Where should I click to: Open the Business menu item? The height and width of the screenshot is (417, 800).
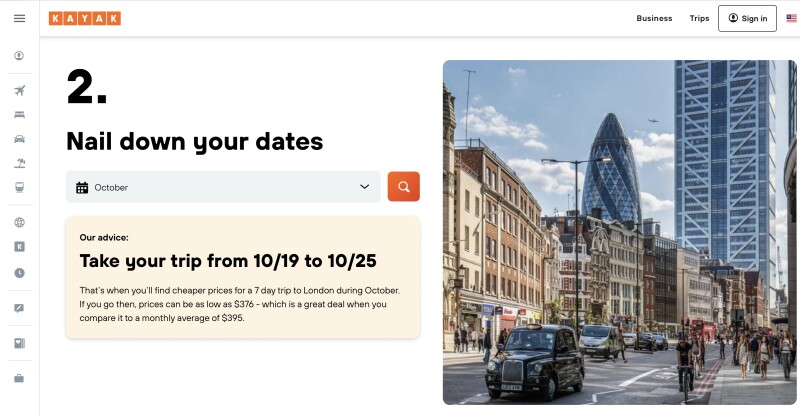(x=654, y=18)
